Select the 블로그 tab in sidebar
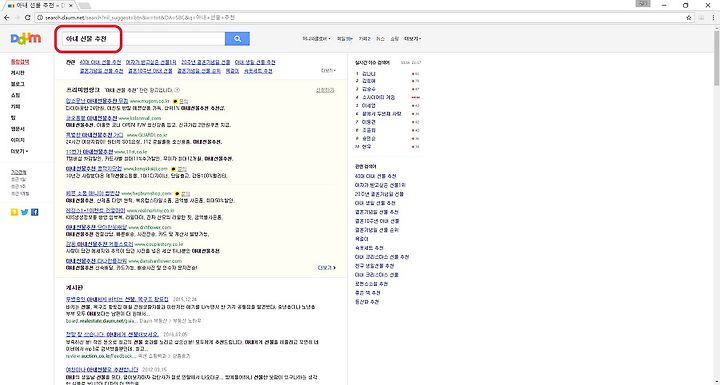This screenshot has height=385, width=720. (18, 84)
